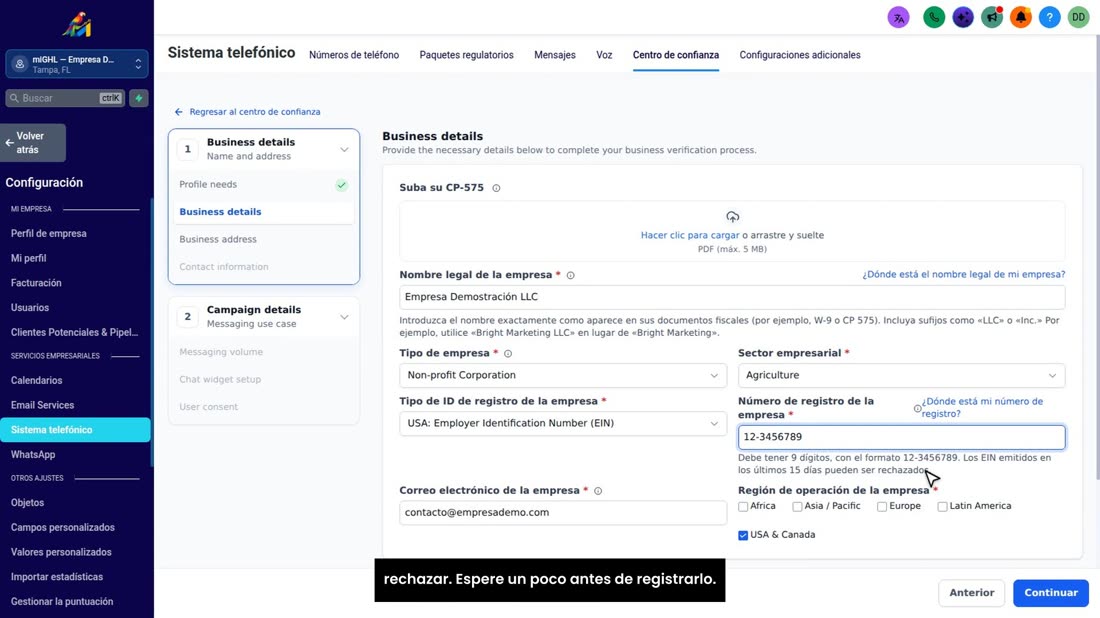Switch to Configuraciones adicionales tab
Viewport: 1100px width, 618px height.
click(x=800, y=55)
